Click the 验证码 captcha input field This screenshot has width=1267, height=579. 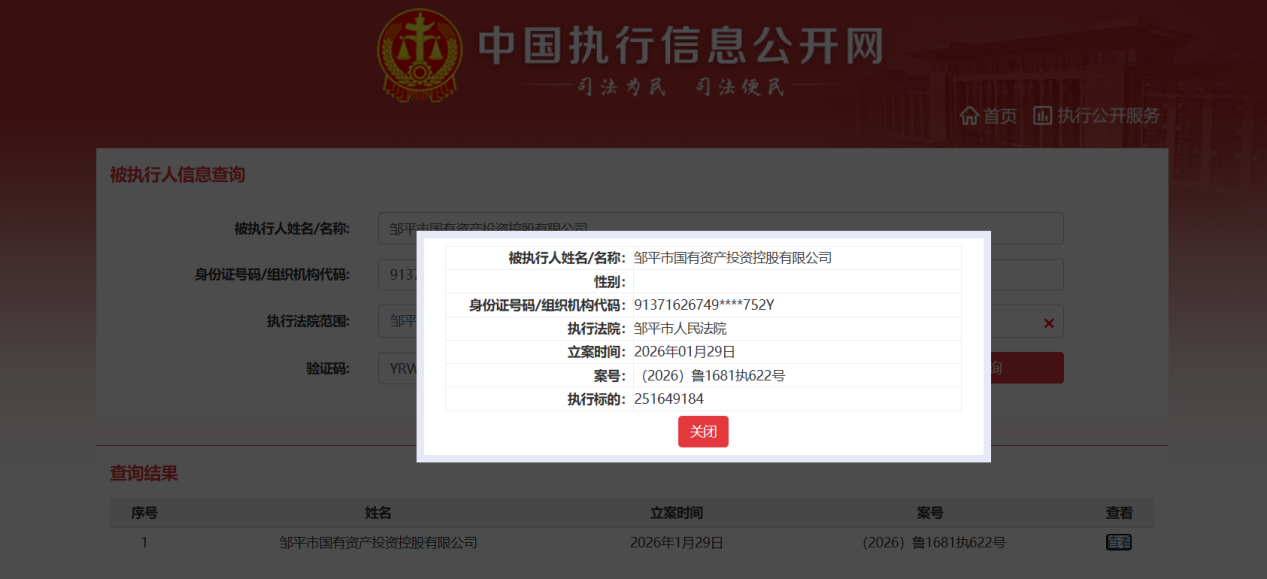tap(398, 368)
